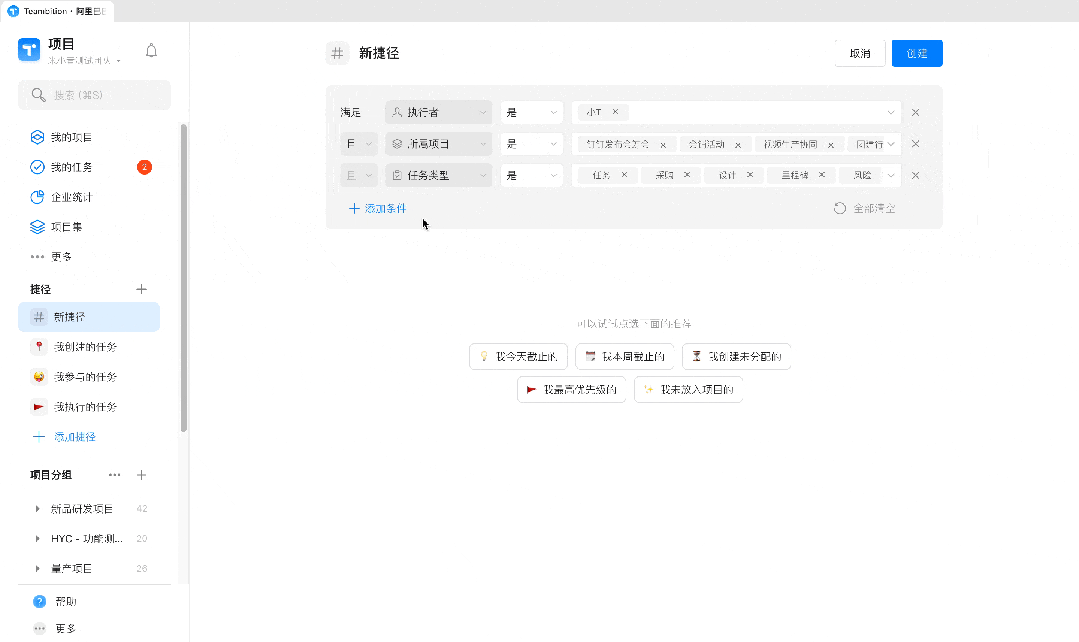Remove the 小T assignee tag
The image size is (1079, 642).
(x=615, y=113)
